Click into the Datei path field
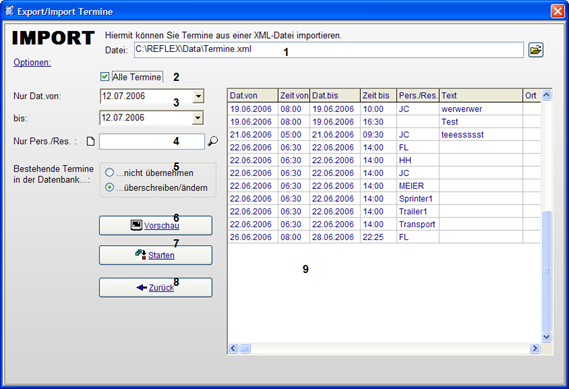This screenshot has height=389, width=569. pos(329,50)
